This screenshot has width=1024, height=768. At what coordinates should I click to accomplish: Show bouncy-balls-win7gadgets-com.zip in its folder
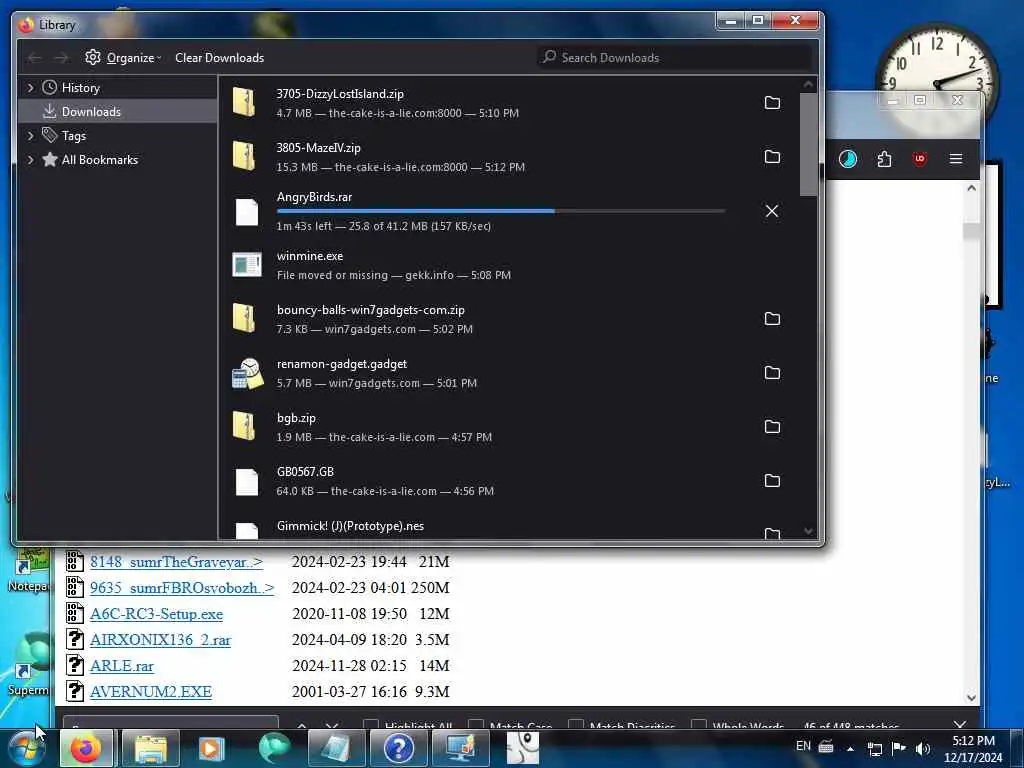(x=772, y=319)
